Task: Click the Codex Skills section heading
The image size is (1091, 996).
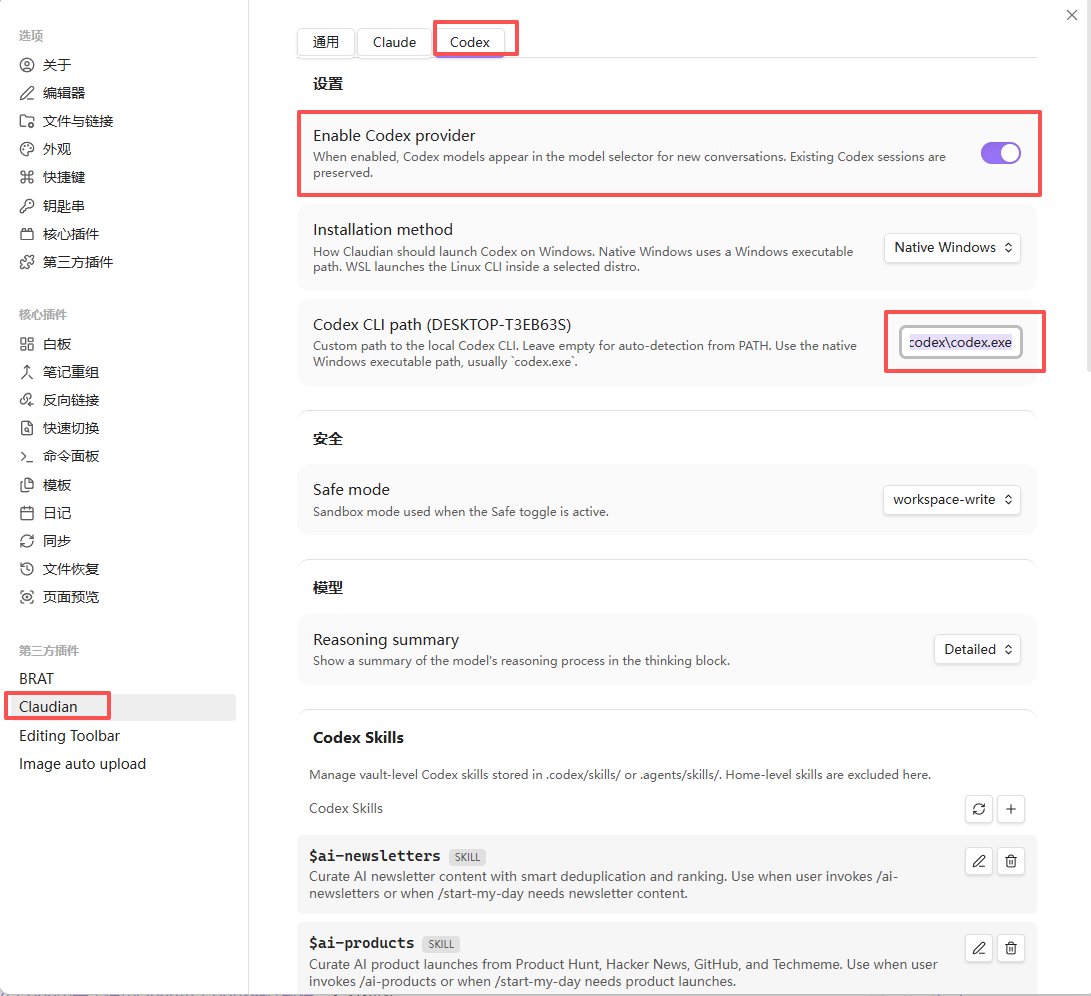Action: click(358, 738)
